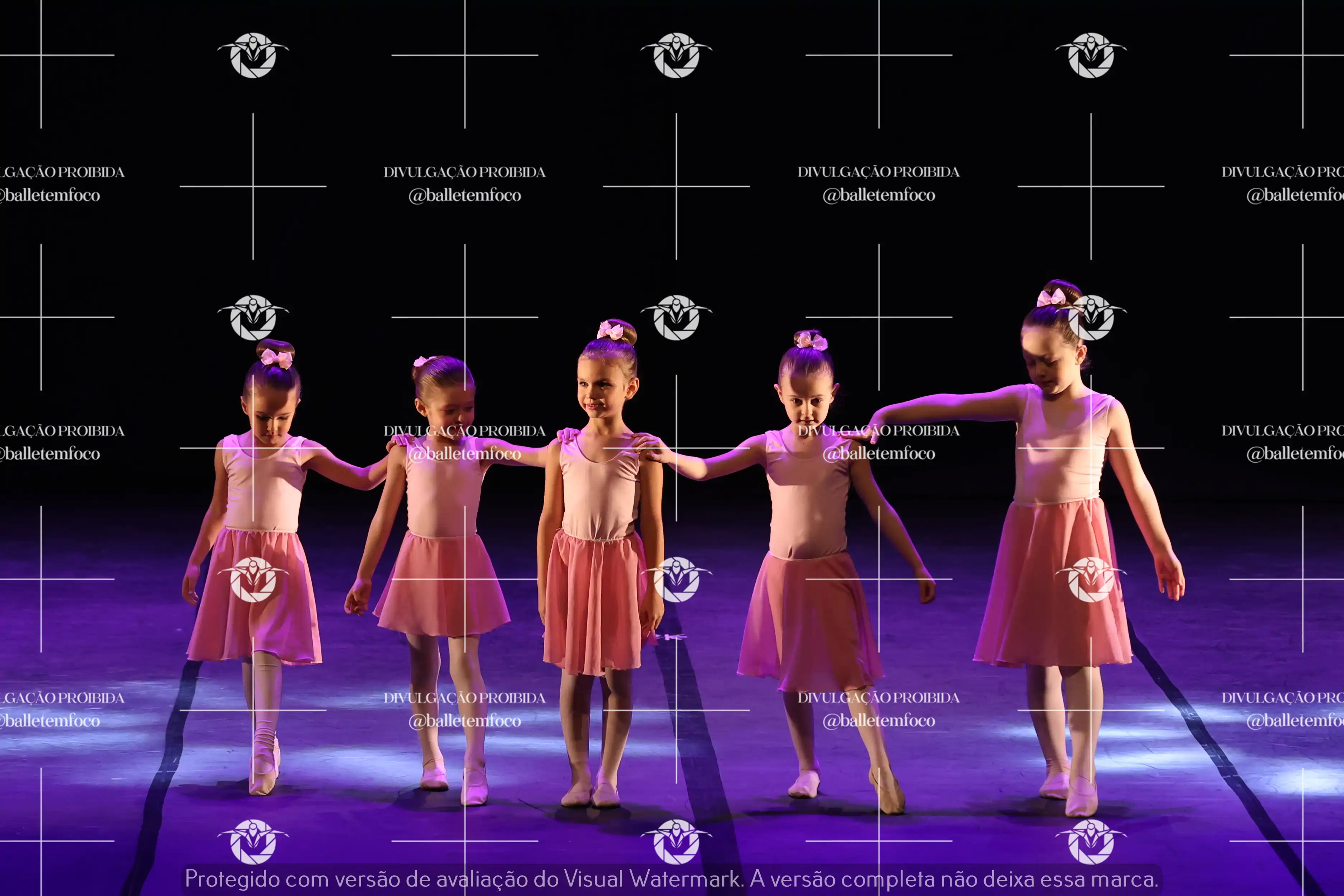Click the watermark logo beside the center dancer's bun
The image size is (1344, 896).
pos(676,317)
